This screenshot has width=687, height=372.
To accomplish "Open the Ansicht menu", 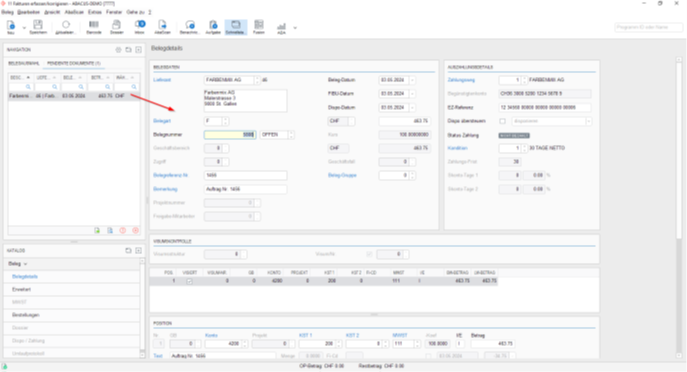I will coord(52,12).
